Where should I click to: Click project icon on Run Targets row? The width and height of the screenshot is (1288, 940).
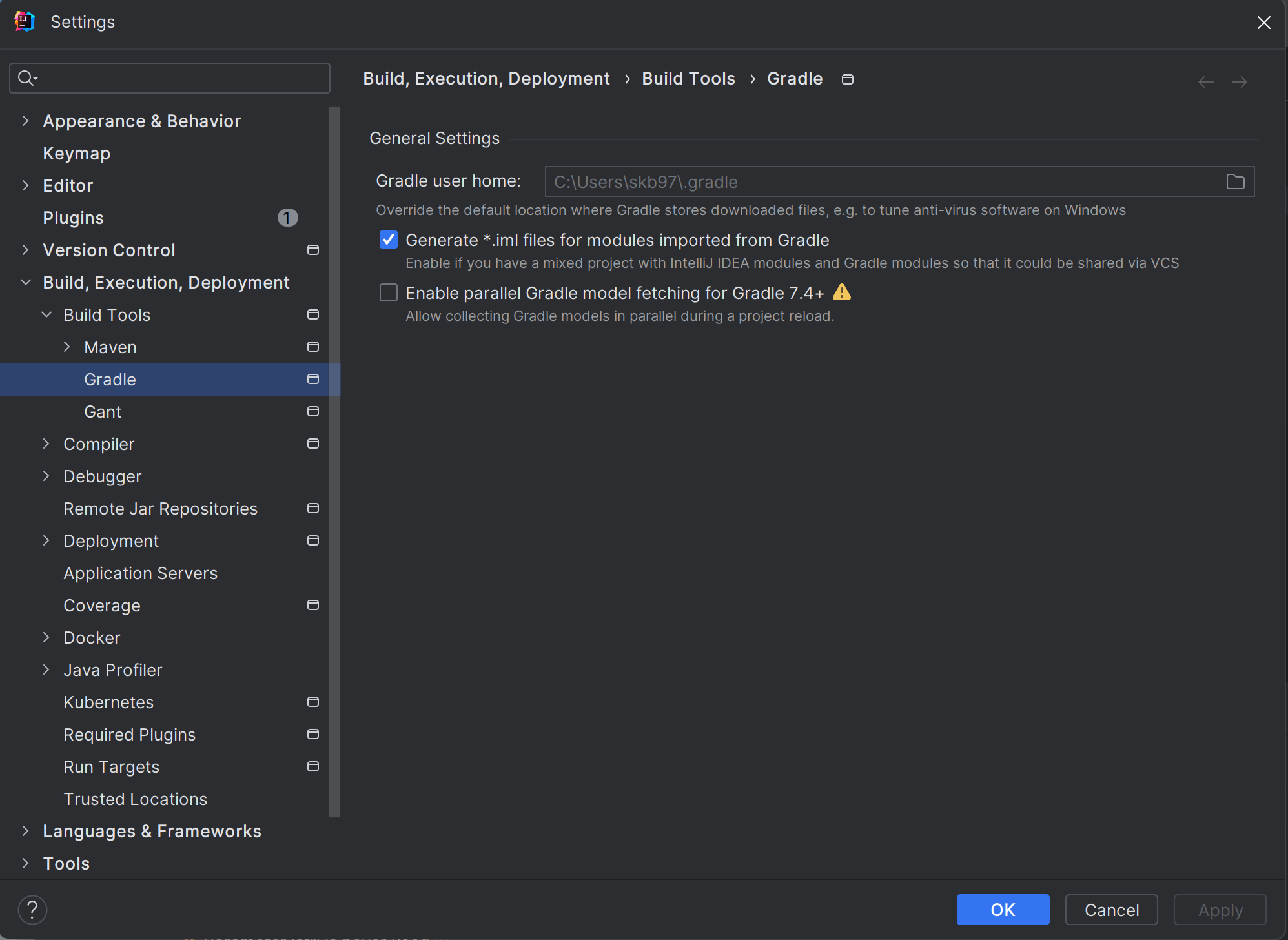(x=313, y=766)
